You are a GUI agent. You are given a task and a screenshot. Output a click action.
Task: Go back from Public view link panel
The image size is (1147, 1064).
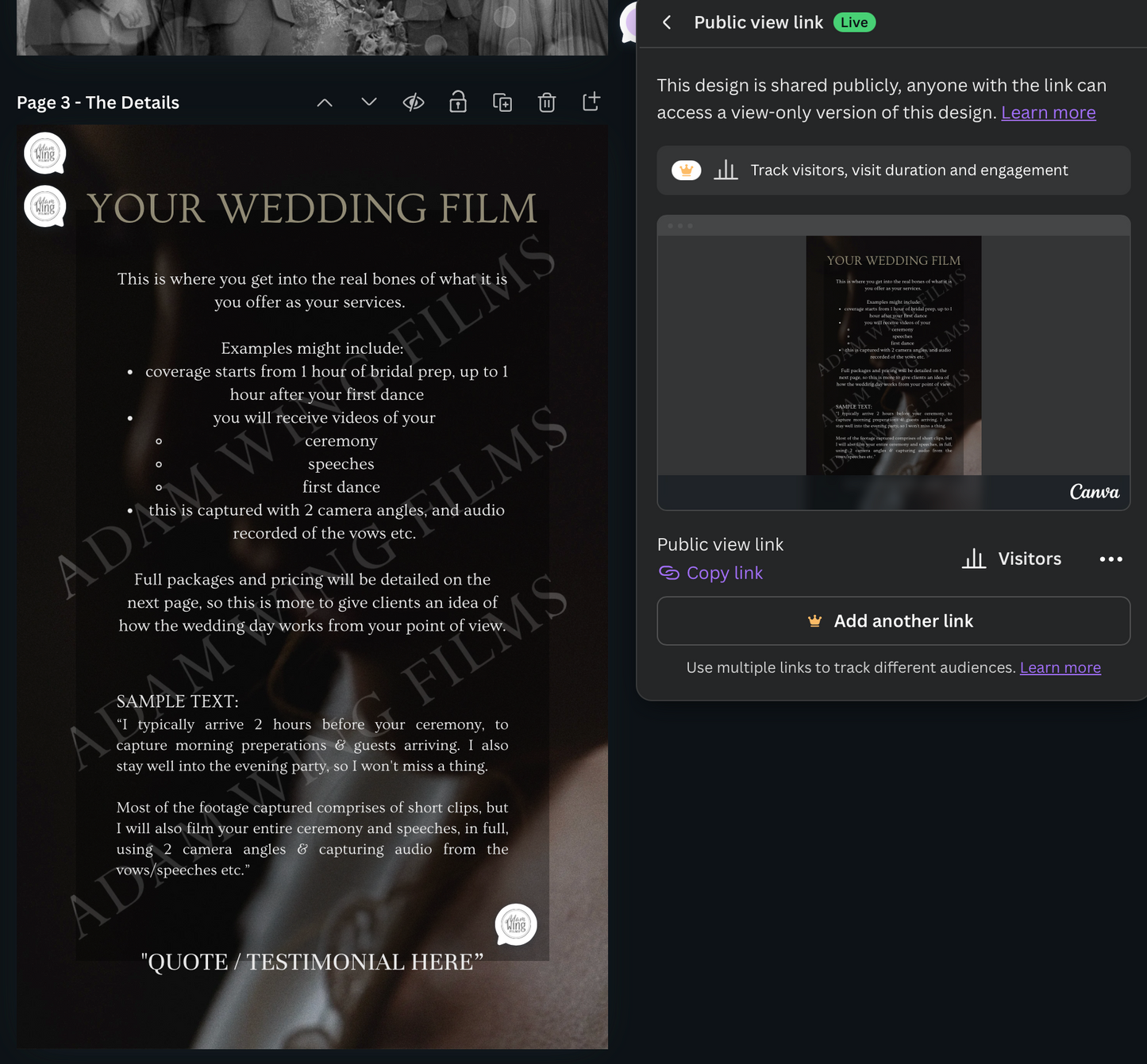(x=667, y=22)
